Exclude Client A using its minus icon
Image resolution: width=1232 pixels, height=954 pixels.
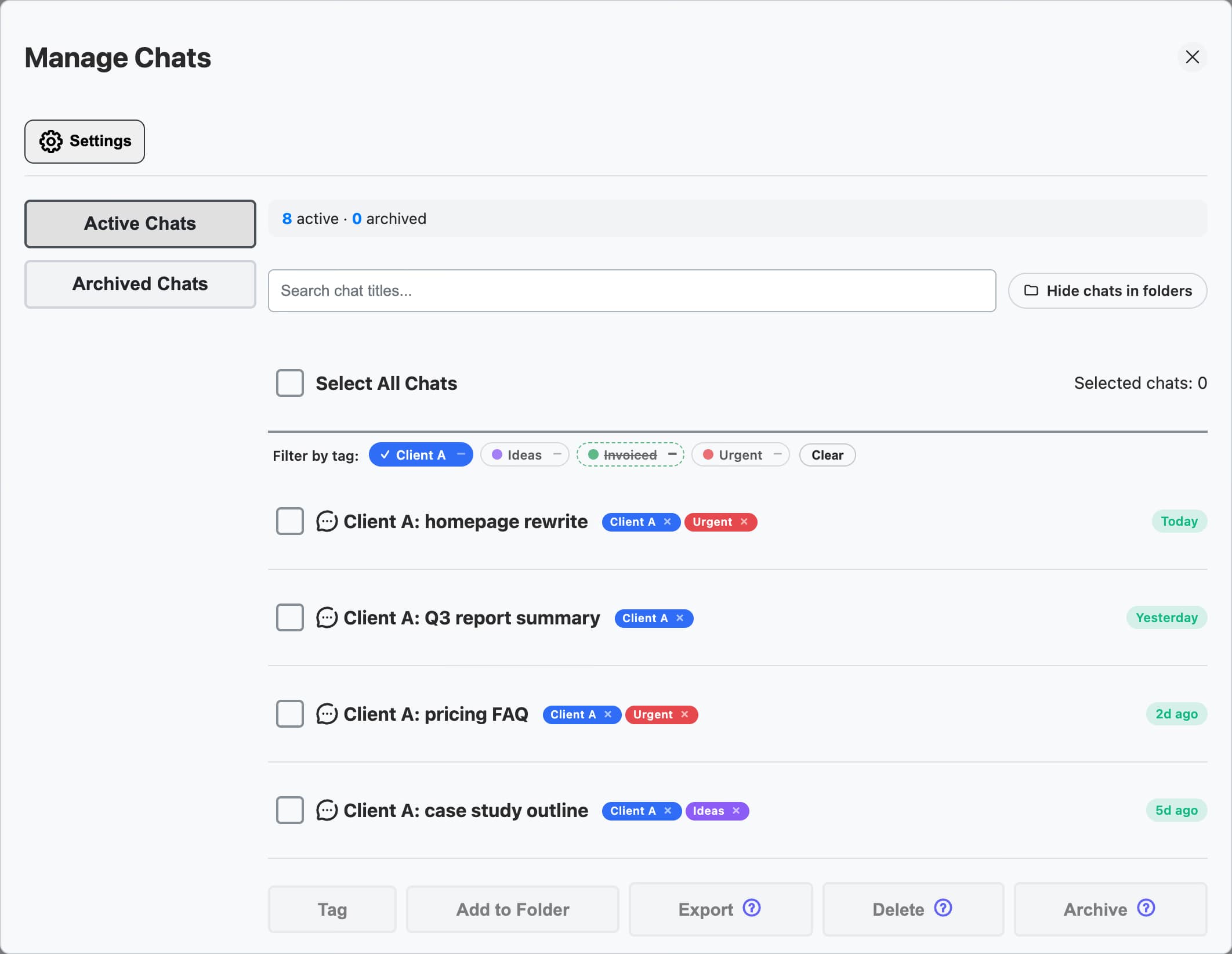pos(461,454)
